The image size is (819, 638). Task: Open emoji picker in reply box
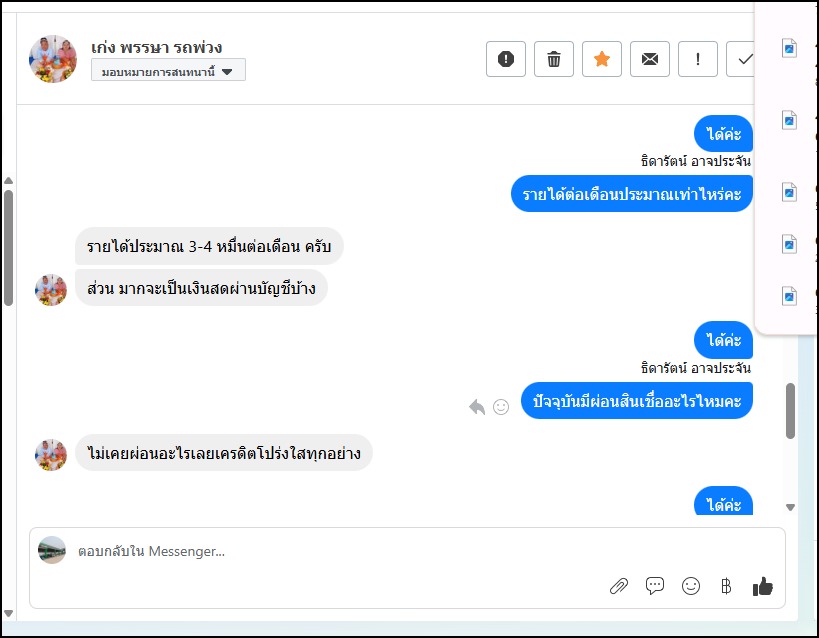[691, 586]
